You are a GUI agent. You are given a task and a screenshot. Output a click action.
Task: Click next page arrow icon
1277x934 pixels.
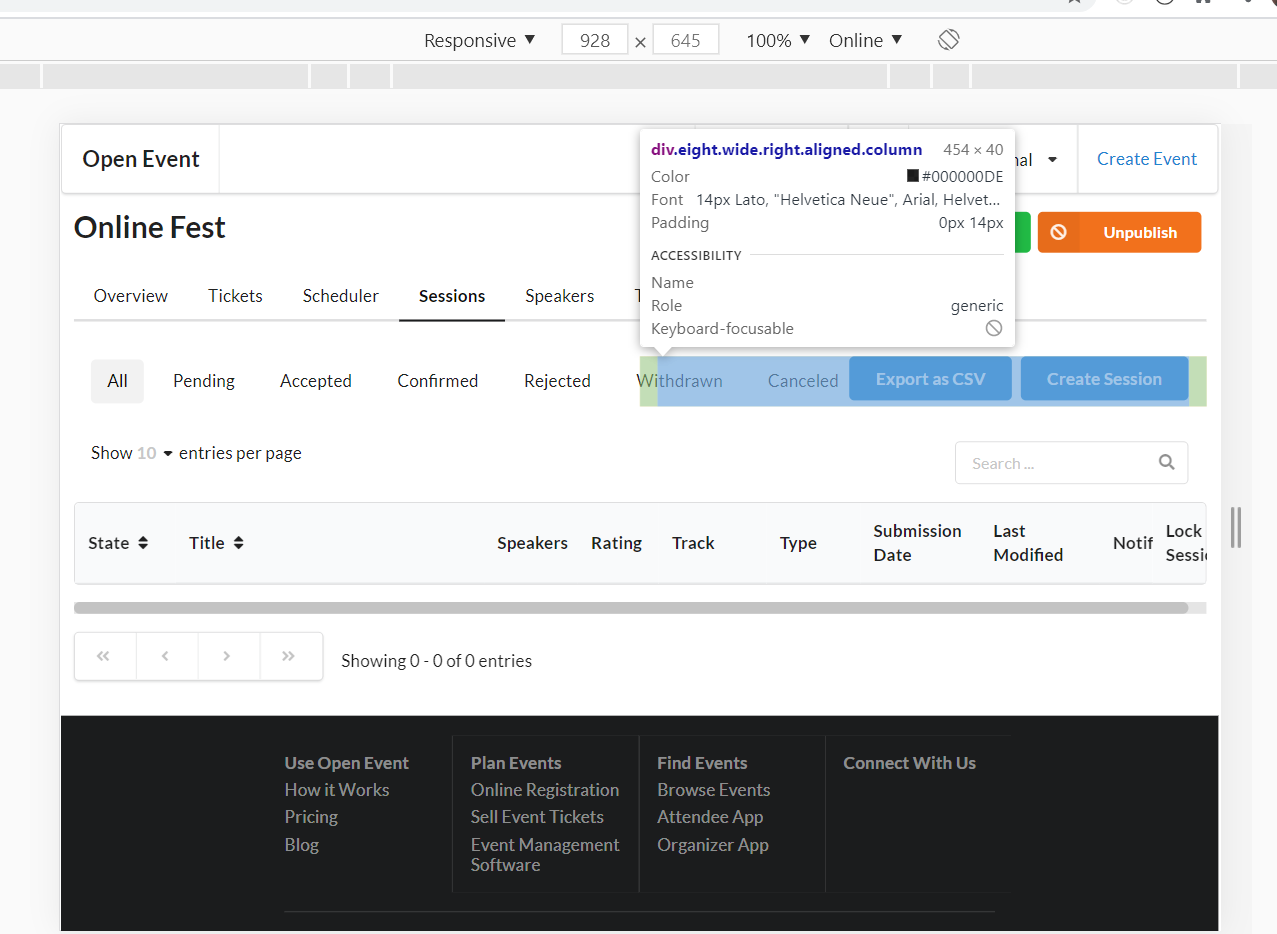[228, 656]
